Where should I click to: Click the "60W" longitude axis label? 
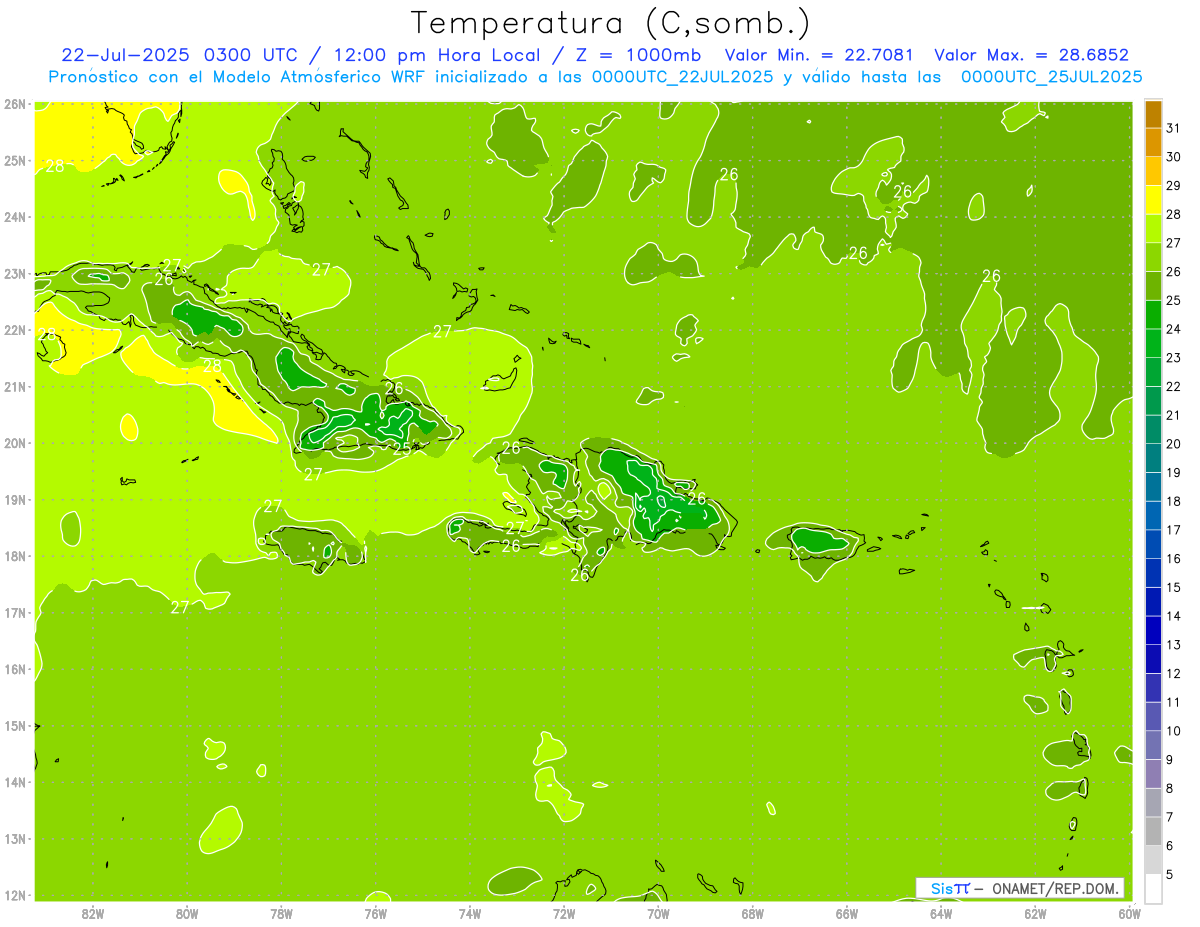(x=1130, y=913)
